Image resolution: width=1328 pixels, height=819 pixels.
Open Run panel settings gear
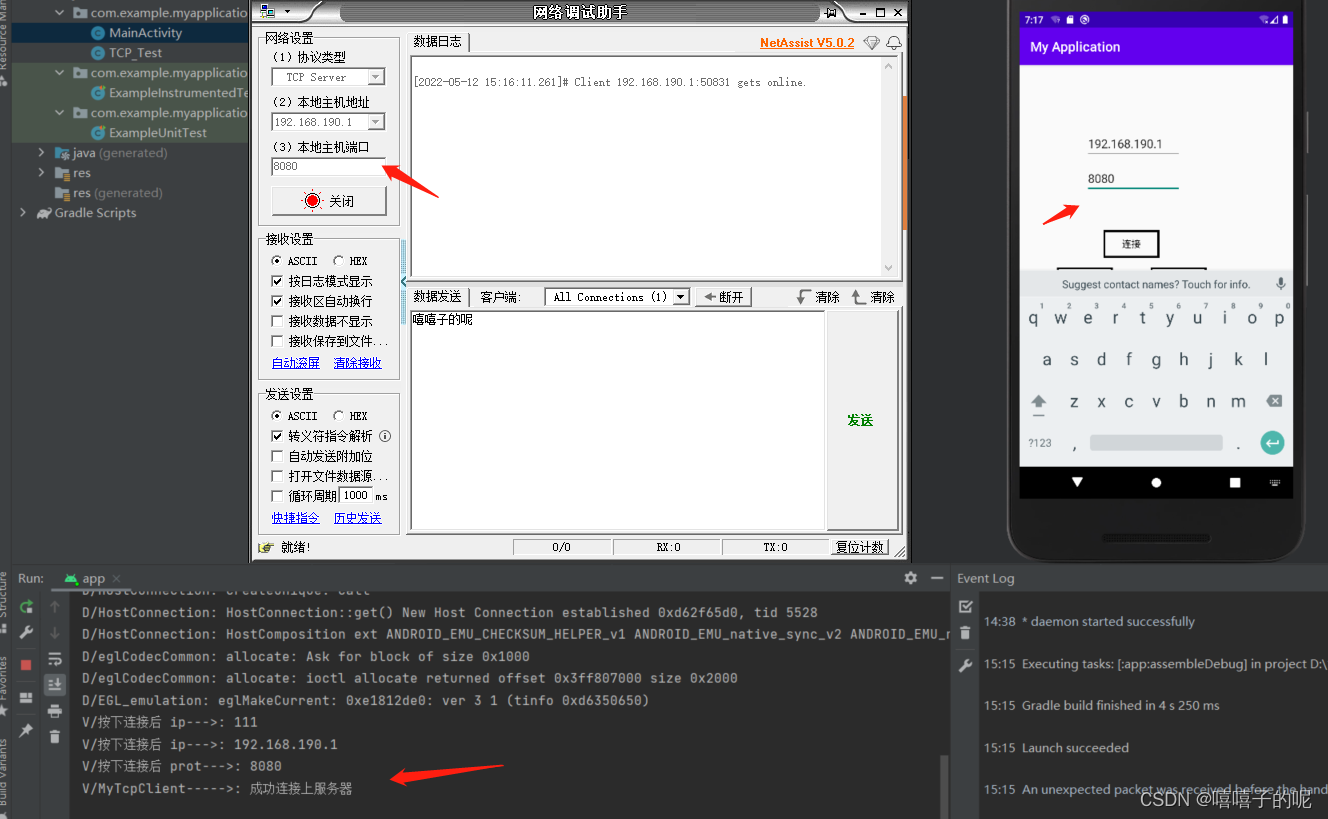click(910, 578)
